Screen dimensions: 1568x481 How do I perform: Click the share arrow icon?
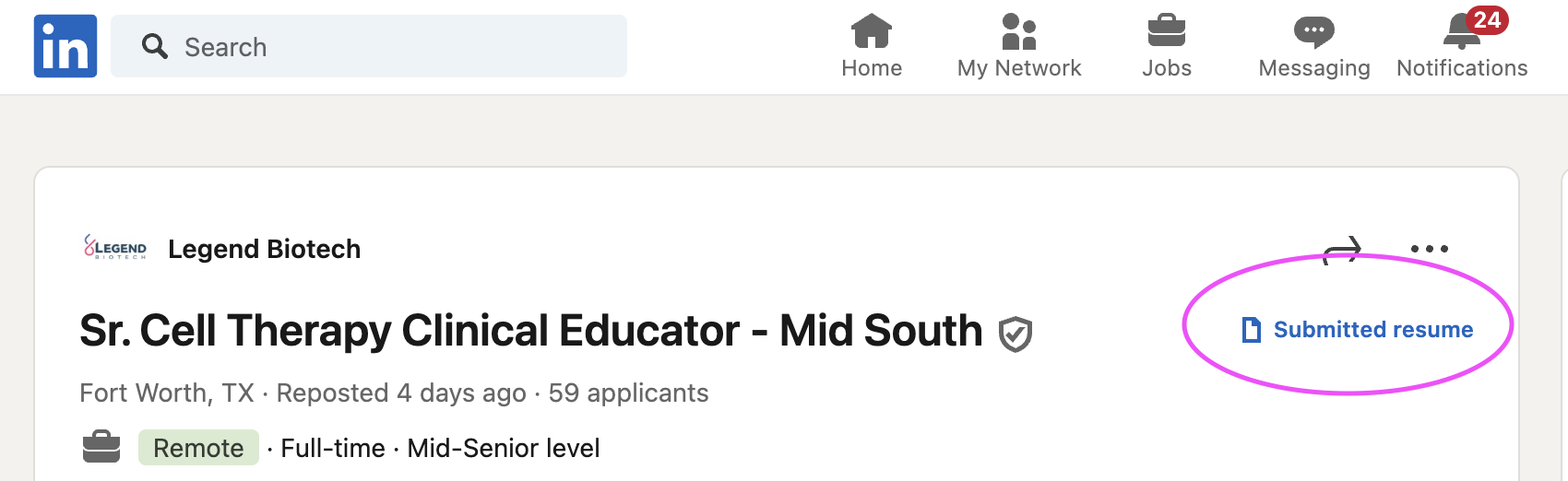[1342, 249]
